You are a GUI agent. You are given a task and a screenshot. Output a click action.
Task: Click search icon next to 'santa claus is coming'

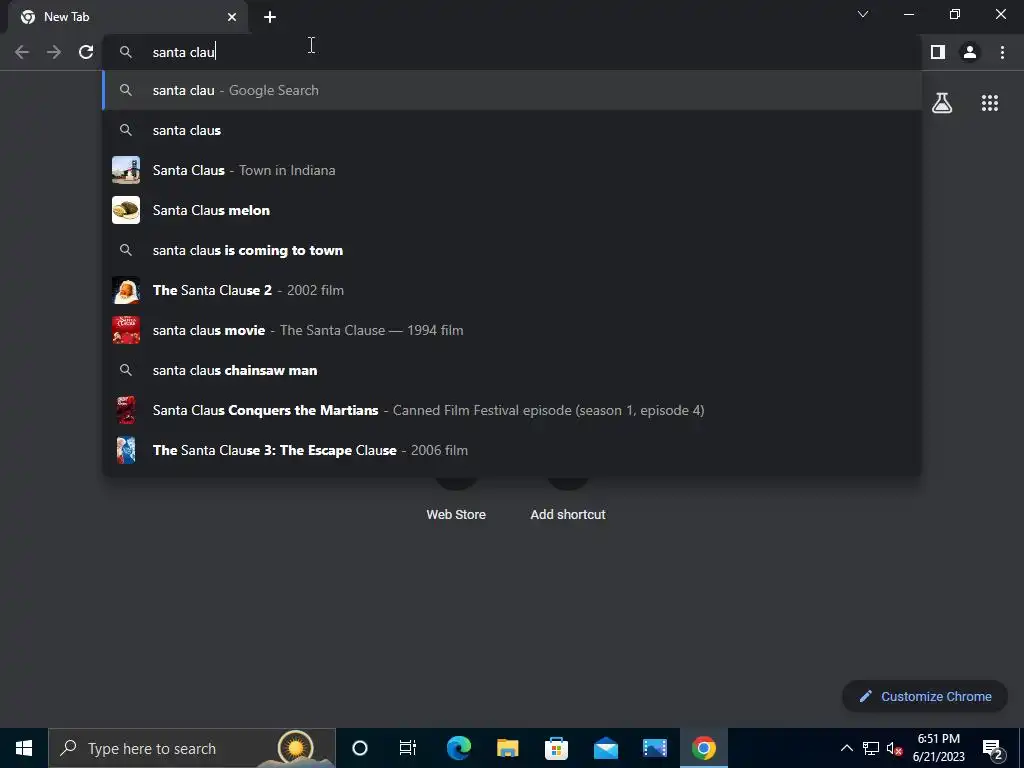coord(126,250)
